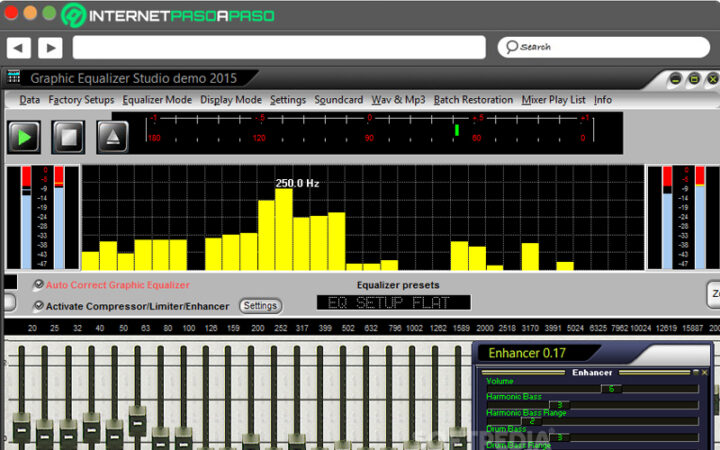Expand the Wav & Mp3 menu

click(x=398, y=100)
